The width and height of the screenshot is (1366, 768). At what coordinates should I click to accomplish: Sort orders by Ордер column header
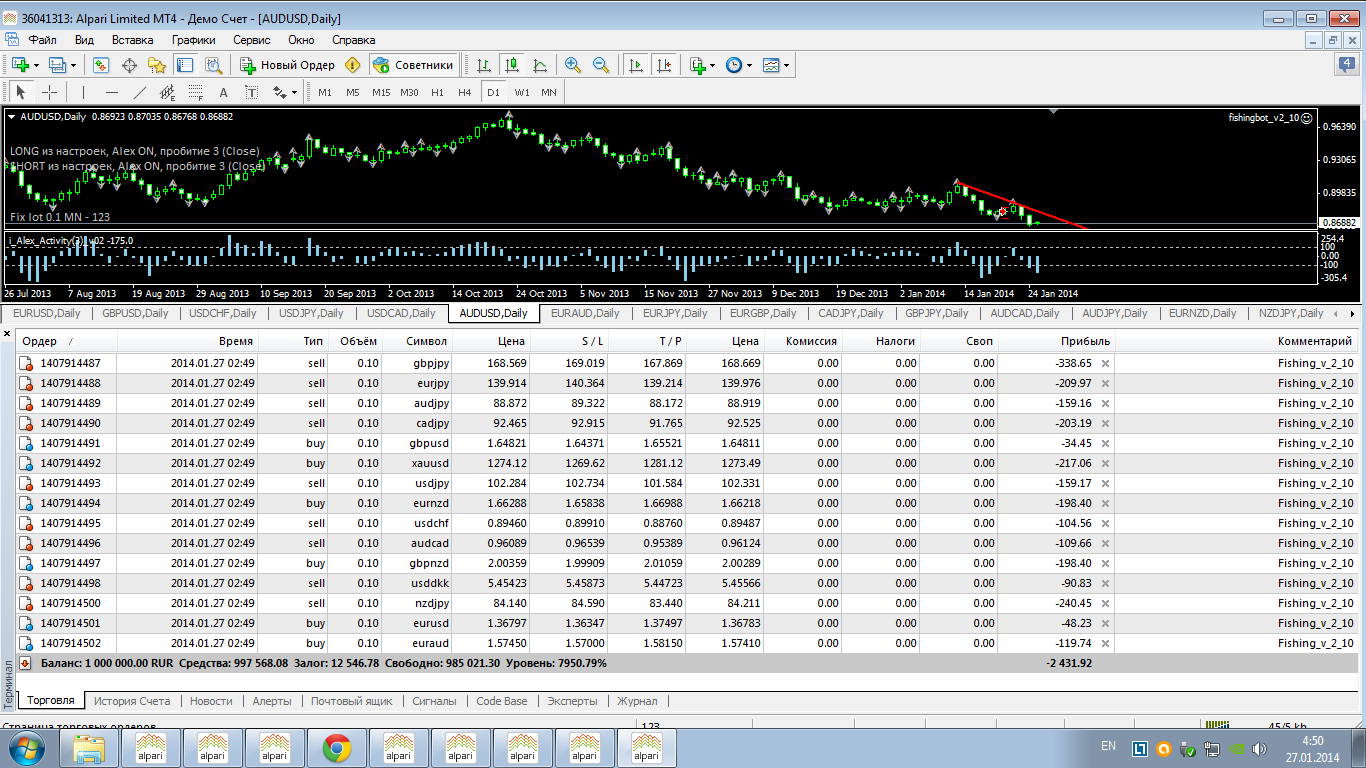67,341
